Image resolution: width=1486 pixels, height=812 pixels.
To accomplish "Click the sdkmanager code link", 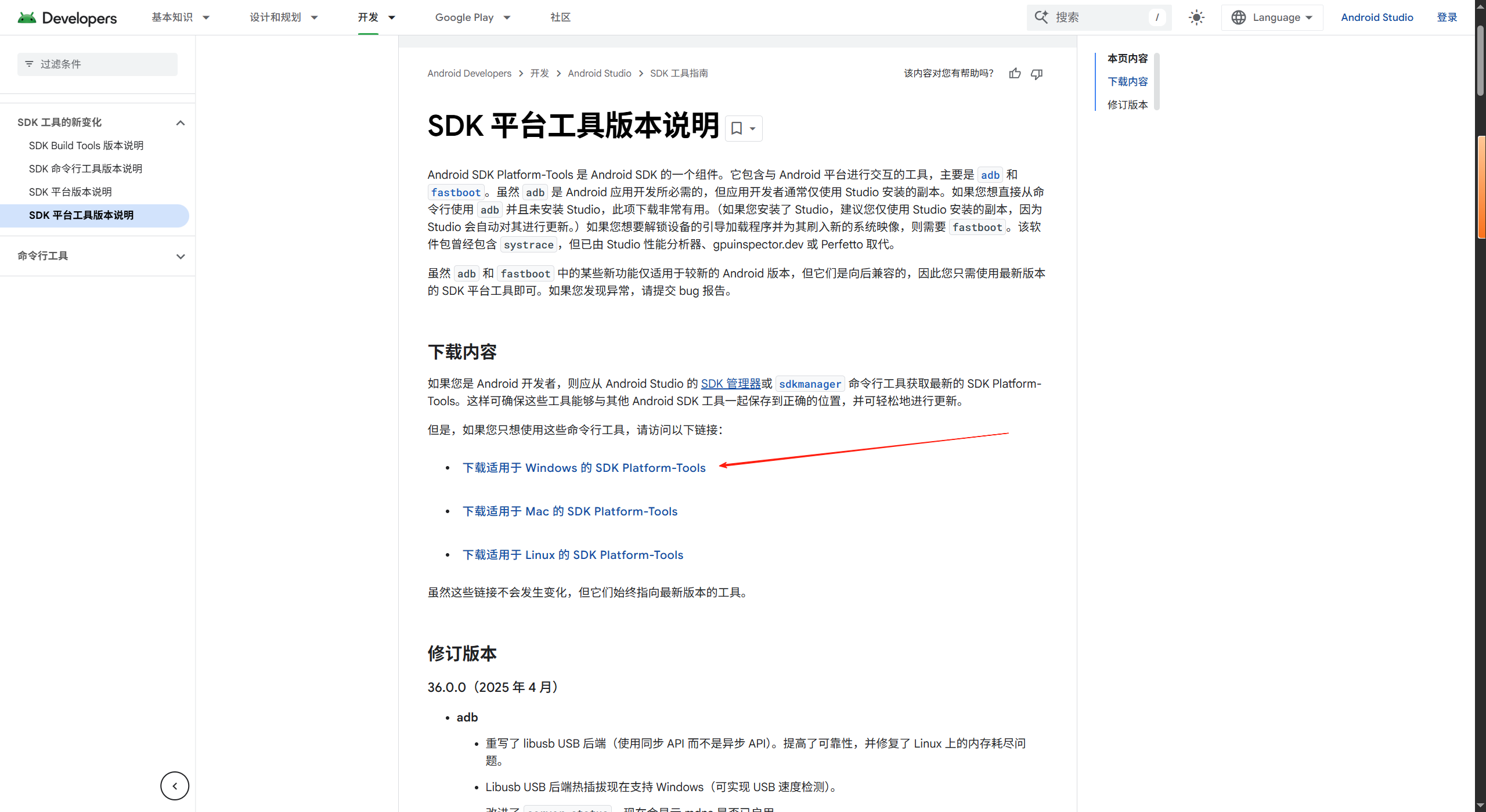I will coord(810,384).
